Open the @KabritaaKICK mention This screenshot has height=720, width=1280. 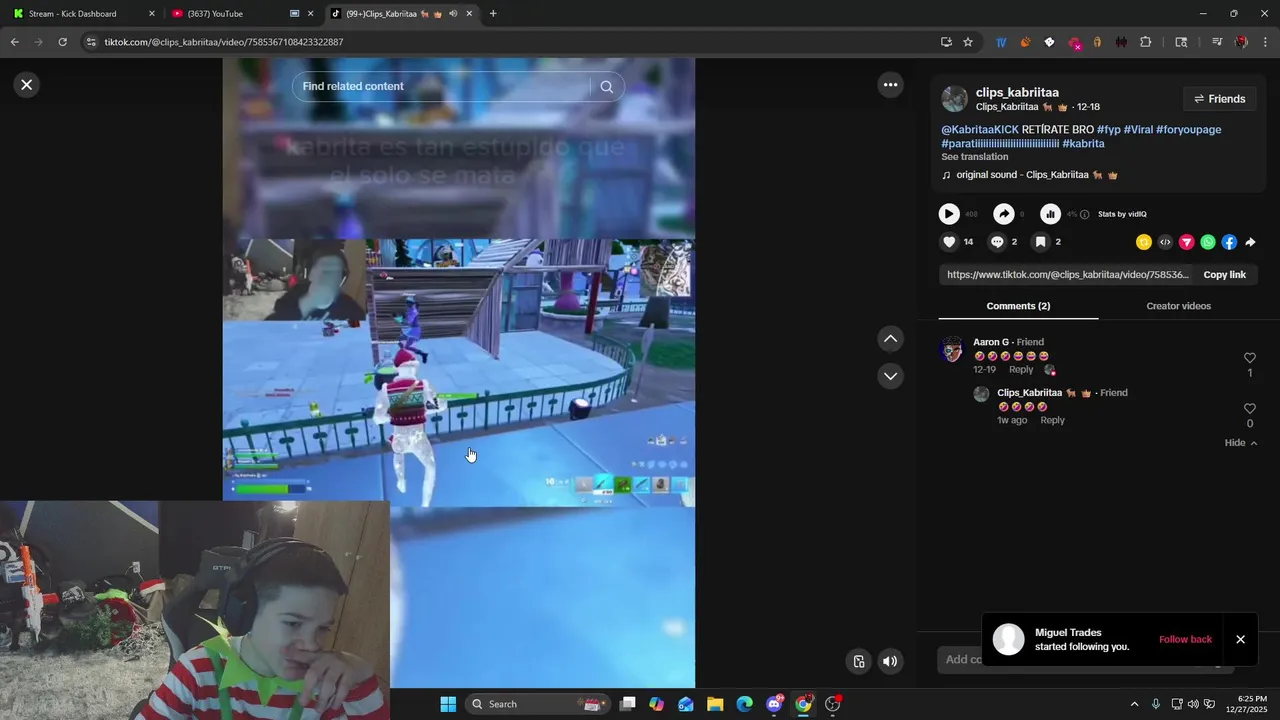980,130
